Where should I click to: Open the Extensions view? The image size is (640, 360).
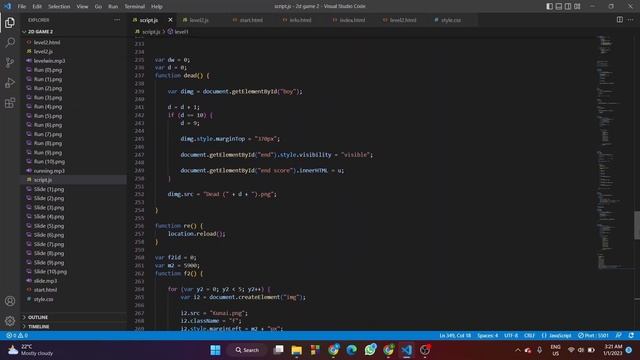(10, 102)
